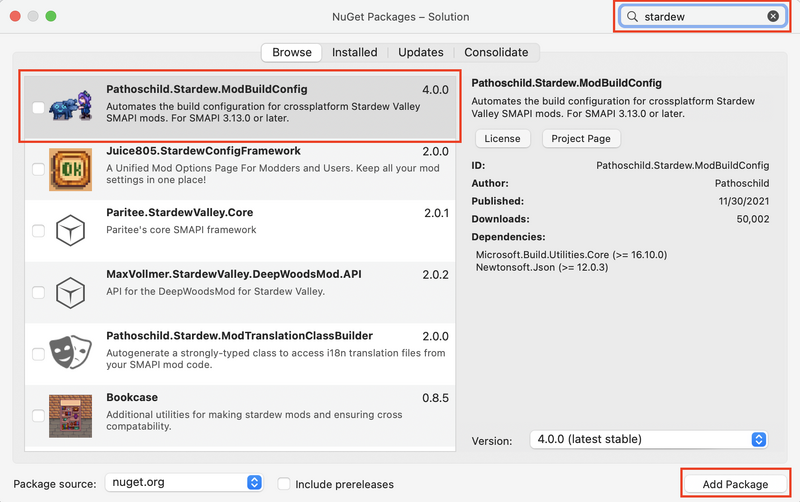Screen dimensions: 800x502
Task: Switch to the Browse tab
Action: (x=292, y=52)
